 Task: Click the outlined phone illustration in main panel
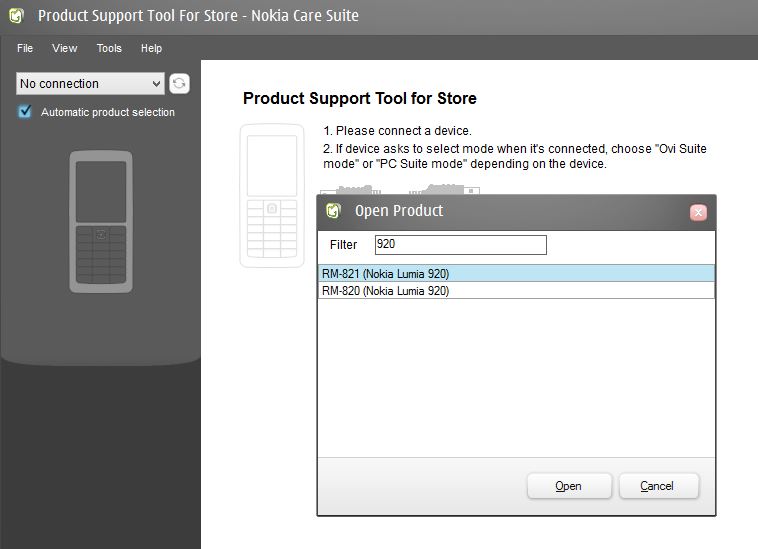(x=272, y=196)
